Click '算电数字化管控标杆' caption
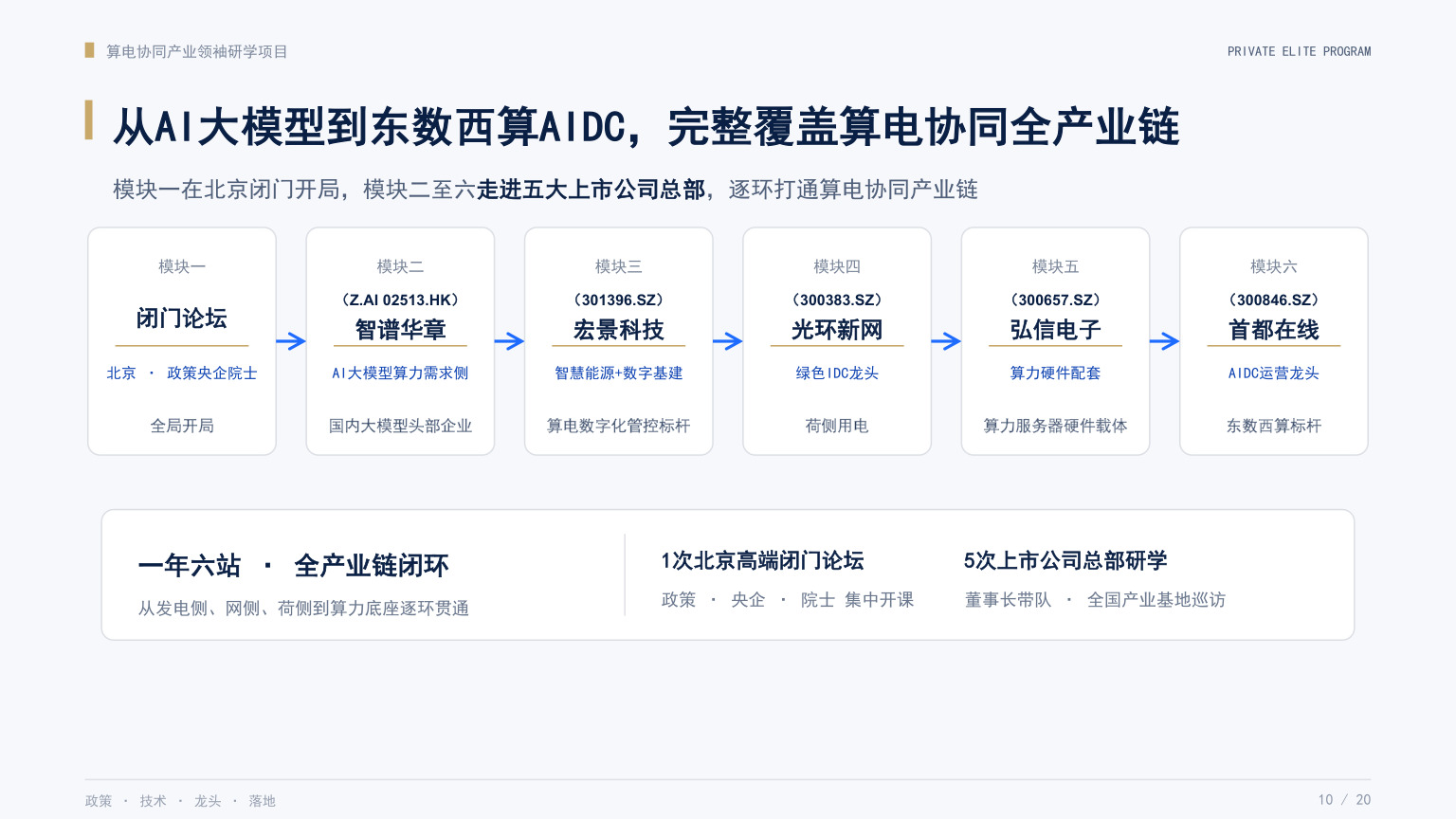The width and height of the screenshot is (1456, 819). 619,426
